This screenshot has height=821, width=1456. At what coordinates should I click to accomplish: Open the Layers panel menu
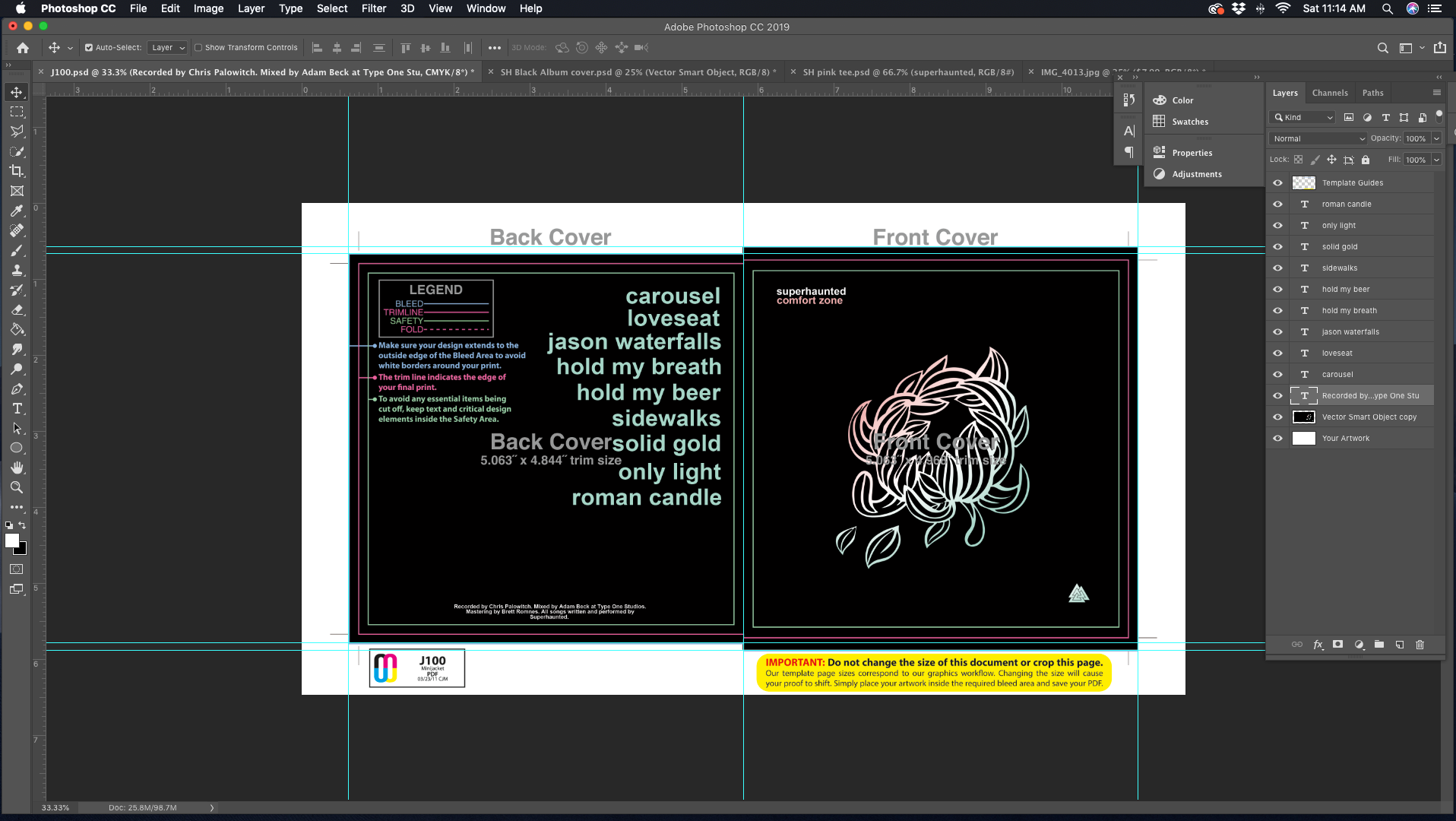pyautogui.click(x=1436, y=93)
